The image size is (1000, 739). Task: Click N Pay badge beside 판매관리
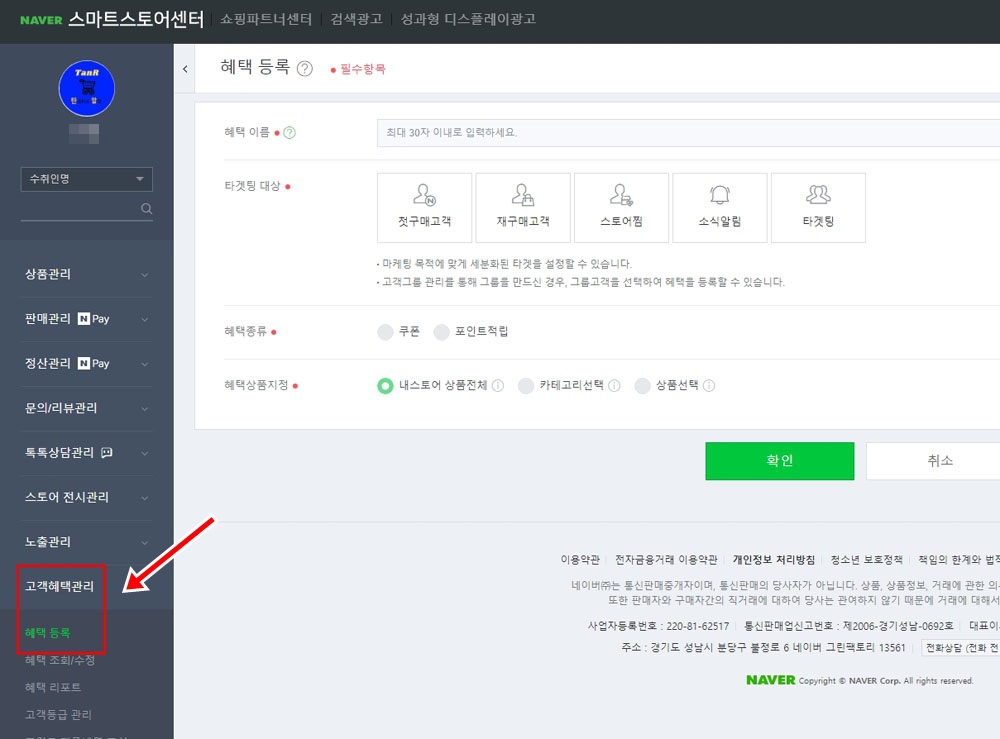[94, 318]
